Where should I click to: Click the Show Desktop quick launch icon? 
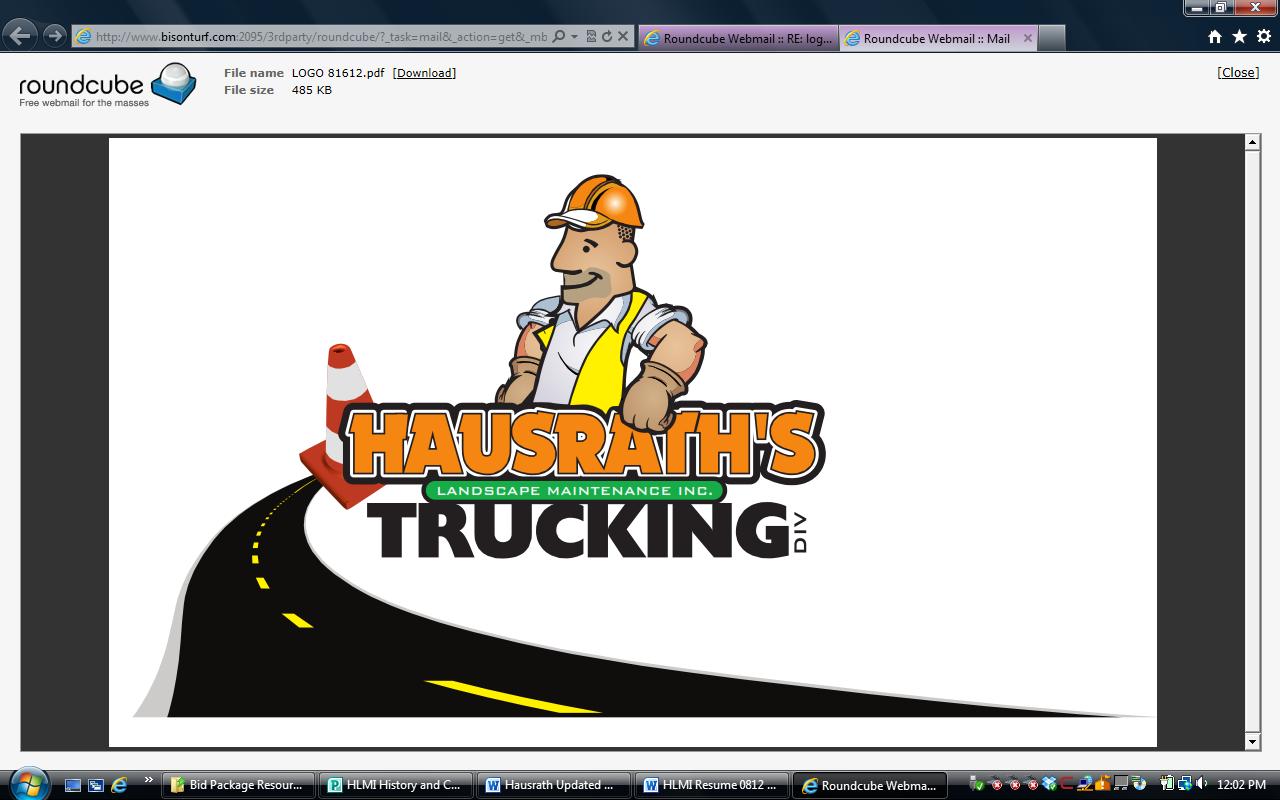[x=73, y=785]
